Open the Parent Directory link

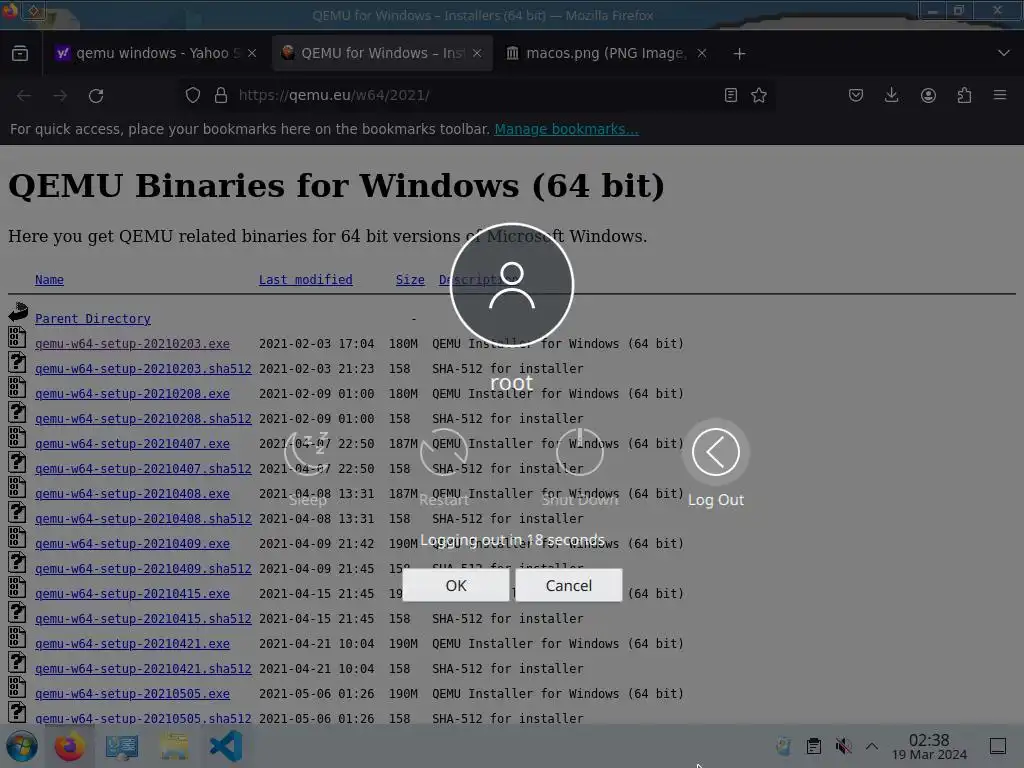tap(93, 319)
